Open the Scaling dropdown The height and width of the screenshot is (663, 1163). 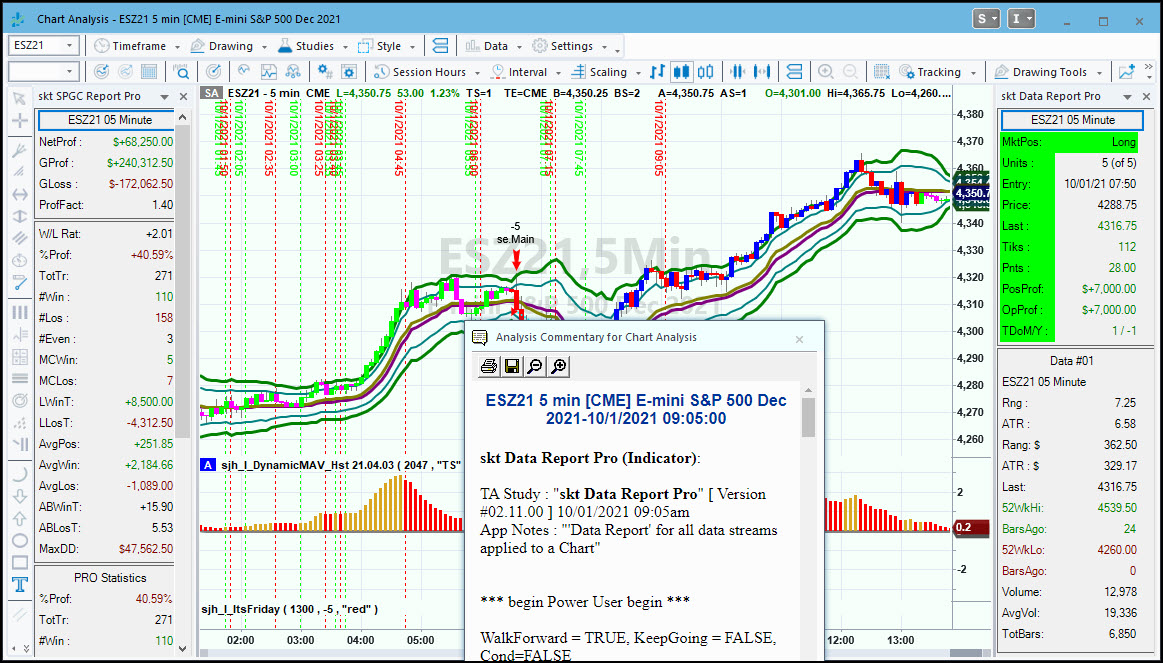[607, 72]
